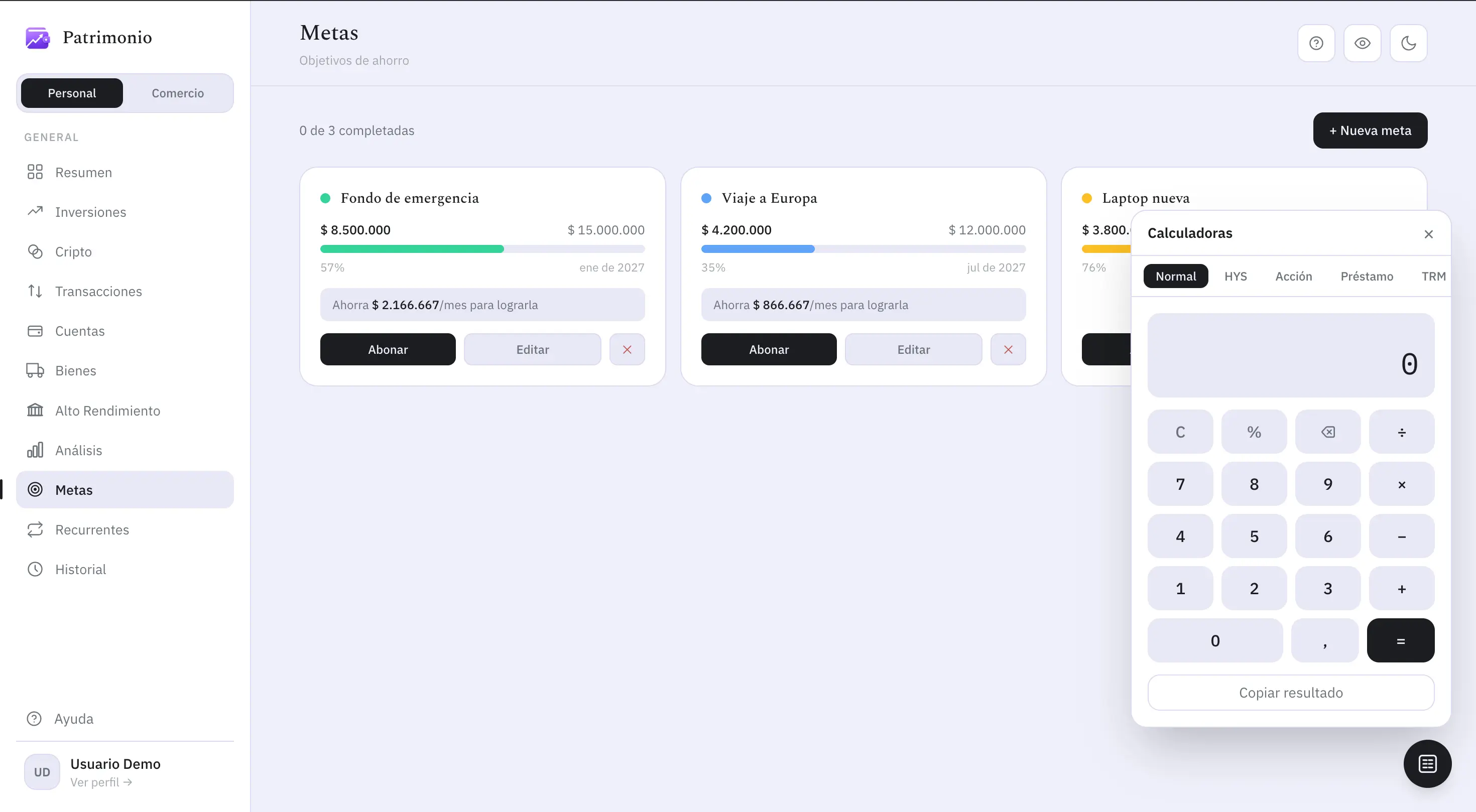Viewport: 1476px width, 812px height.
Task: Edit the Viaje a Europa goal
Action: 913,349
